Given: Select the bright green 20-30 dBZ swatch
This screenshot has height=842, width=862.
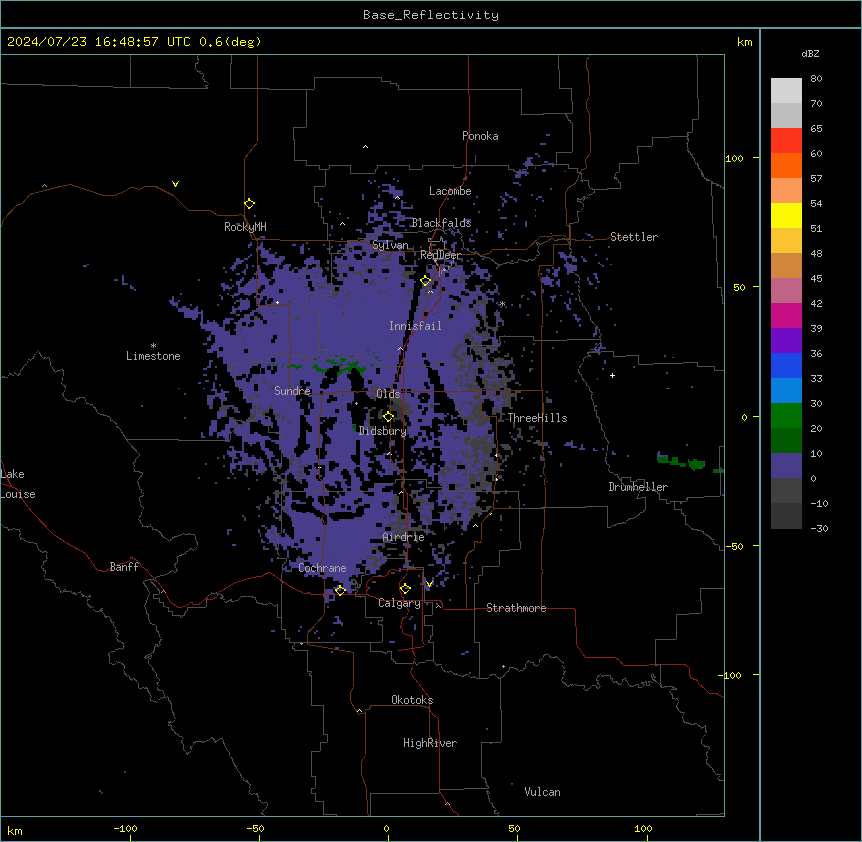Looking at the screenshot, I should [x=786, y=416].
